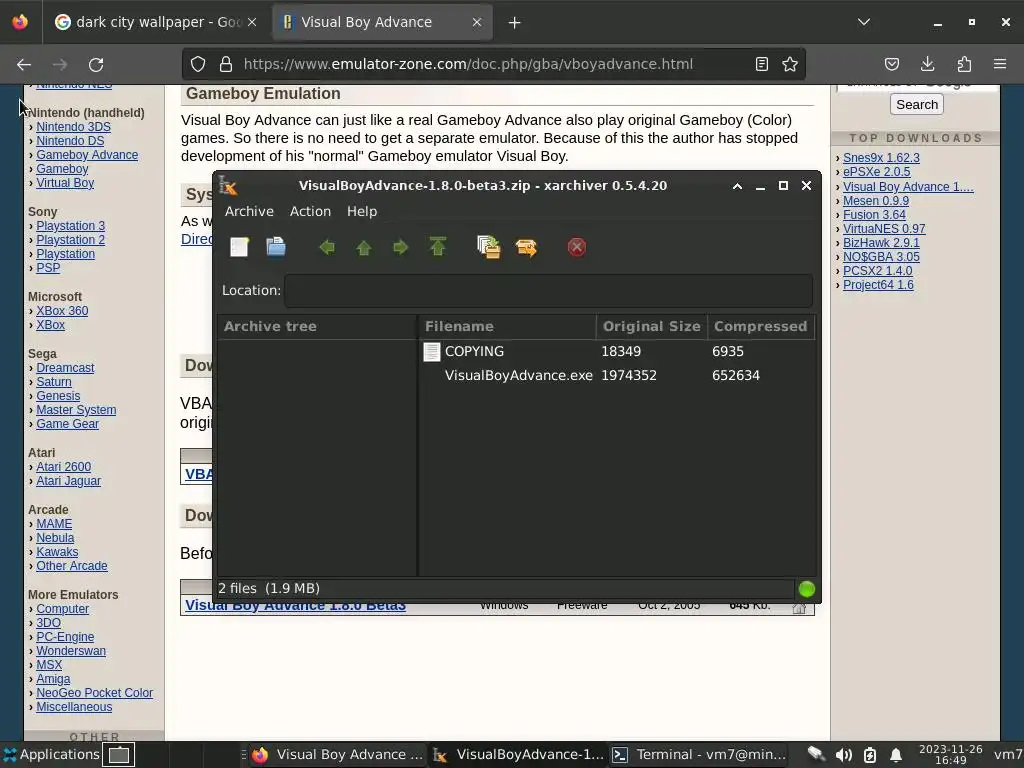Click the Open archive icon in xarchiver
This screenshot has width=1024, height=768.
pos(276,247)
